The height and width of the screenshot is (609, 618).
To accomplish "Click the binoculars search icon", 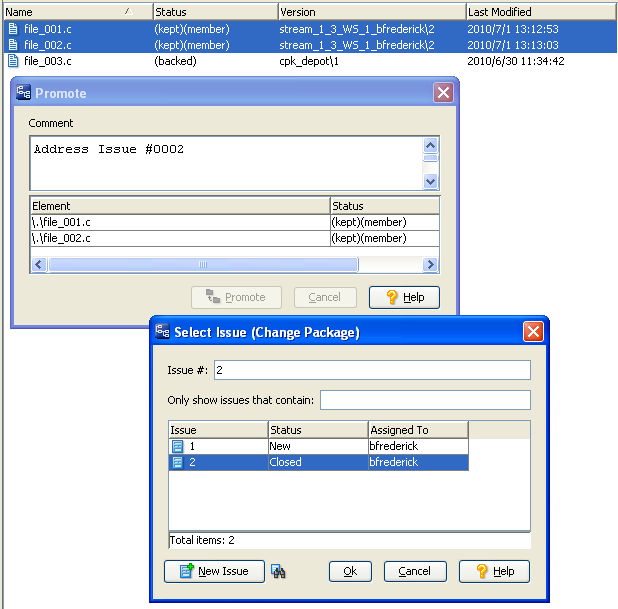I will (x=279, y=572).
